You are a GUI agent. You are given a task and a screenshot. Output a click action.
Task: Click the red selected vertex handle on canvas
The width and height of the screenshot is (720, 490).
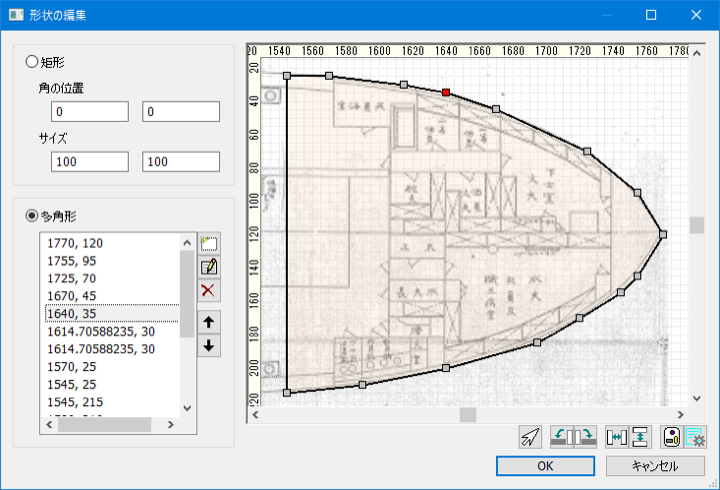[446, 92]
